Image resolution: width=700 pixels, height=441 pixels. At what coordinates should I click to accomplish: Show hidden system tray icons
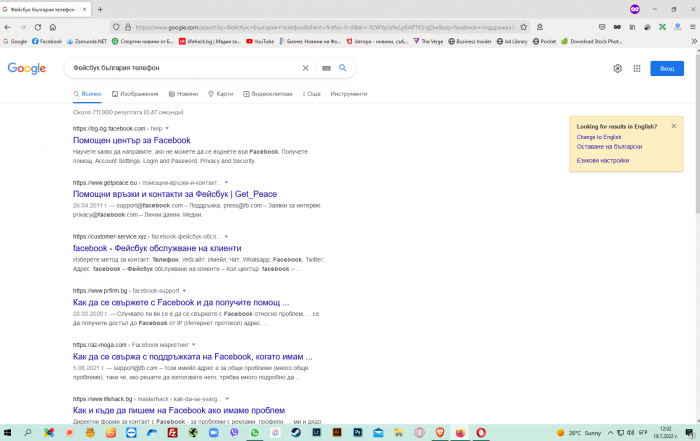tap(610, 433)
